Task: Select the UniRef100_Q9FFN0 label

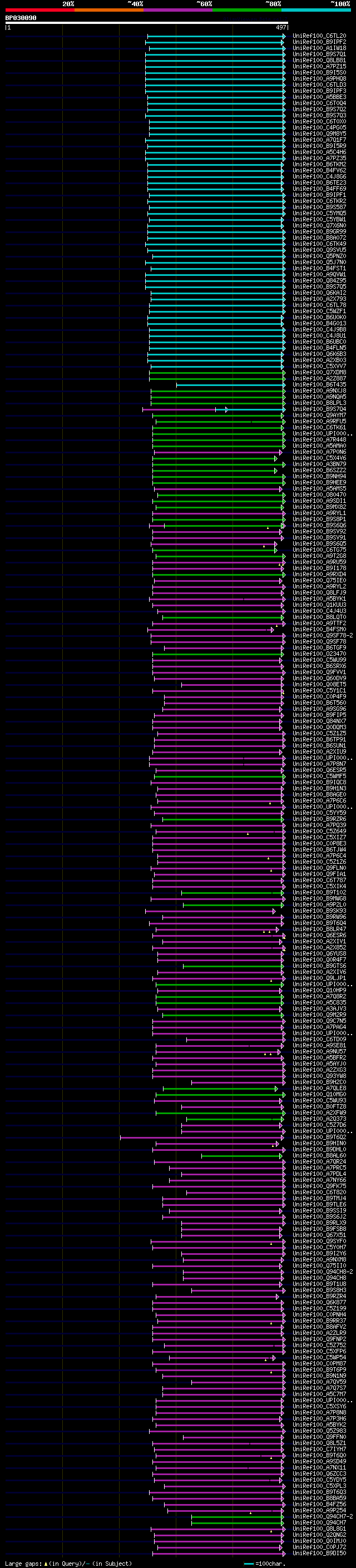Action: point(319,1437)
